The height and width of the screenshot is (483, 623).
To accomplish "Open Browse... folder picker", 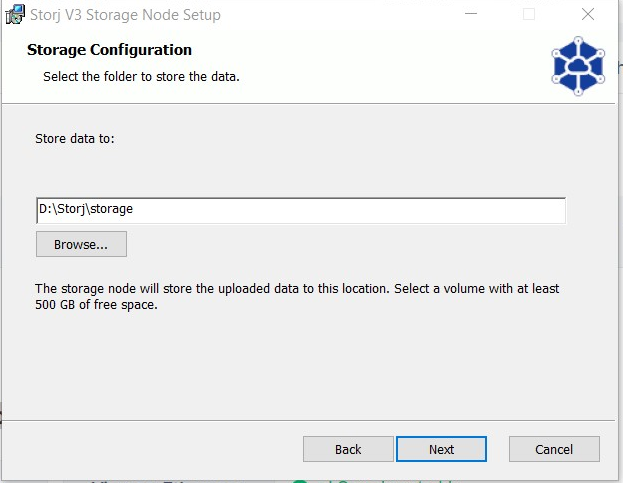I will click(81, 244).
